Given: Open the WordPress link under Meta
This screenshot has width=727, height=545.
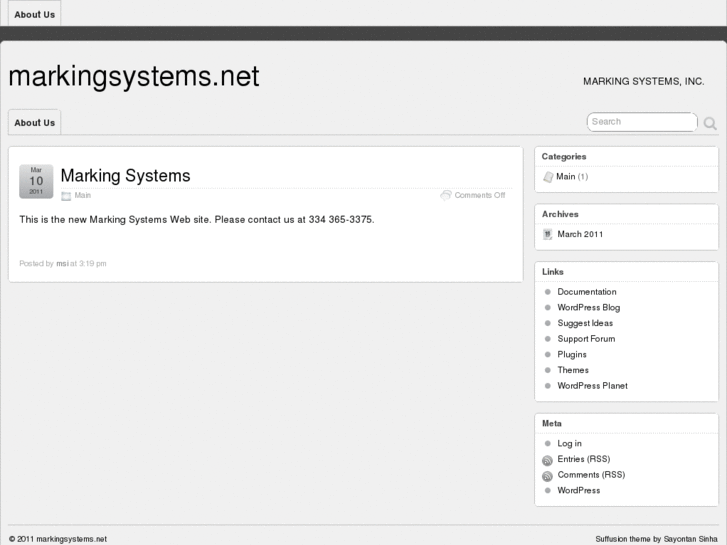Looking at the screenshot, I should click(x=579, y=490).
